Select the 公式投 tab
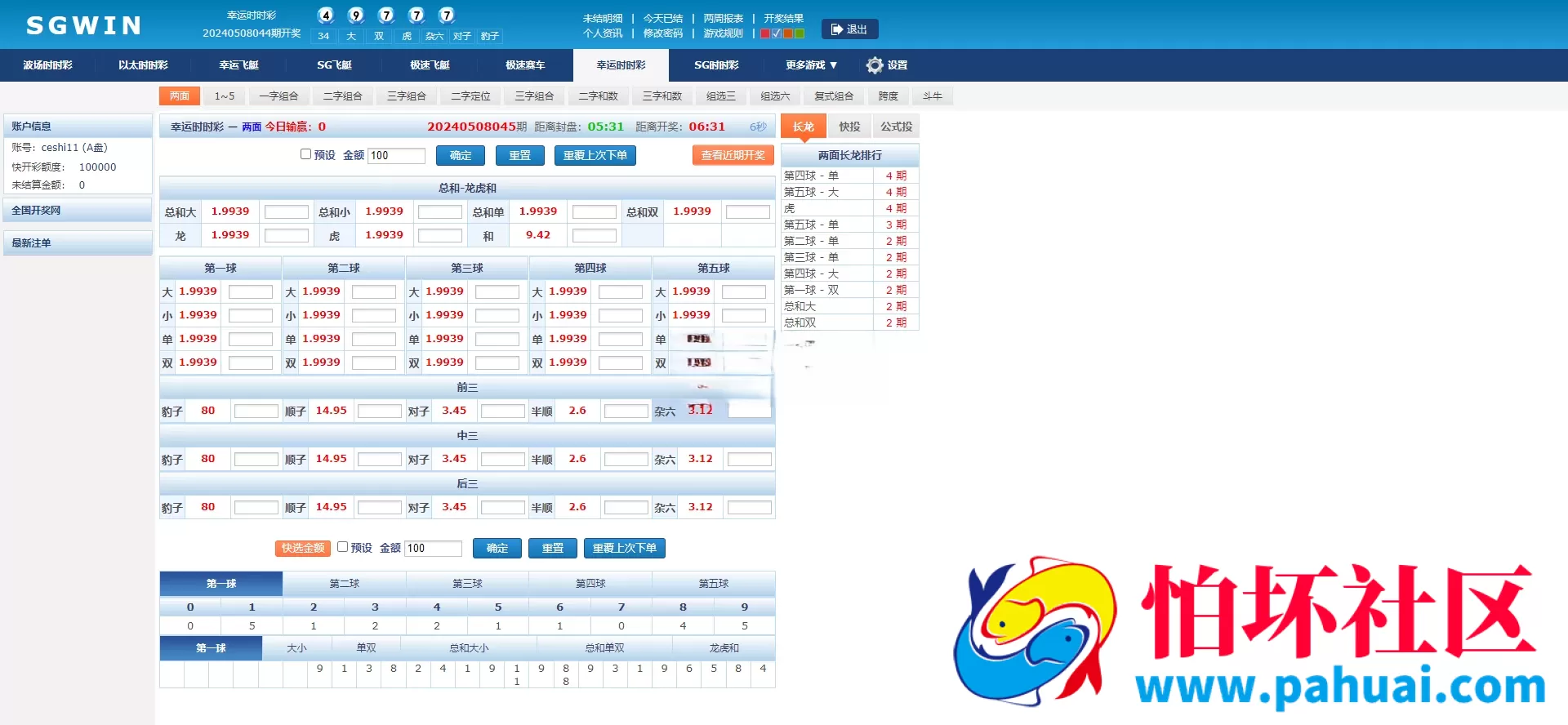The height and width of the screenshot is (725, 1568). 897,127
